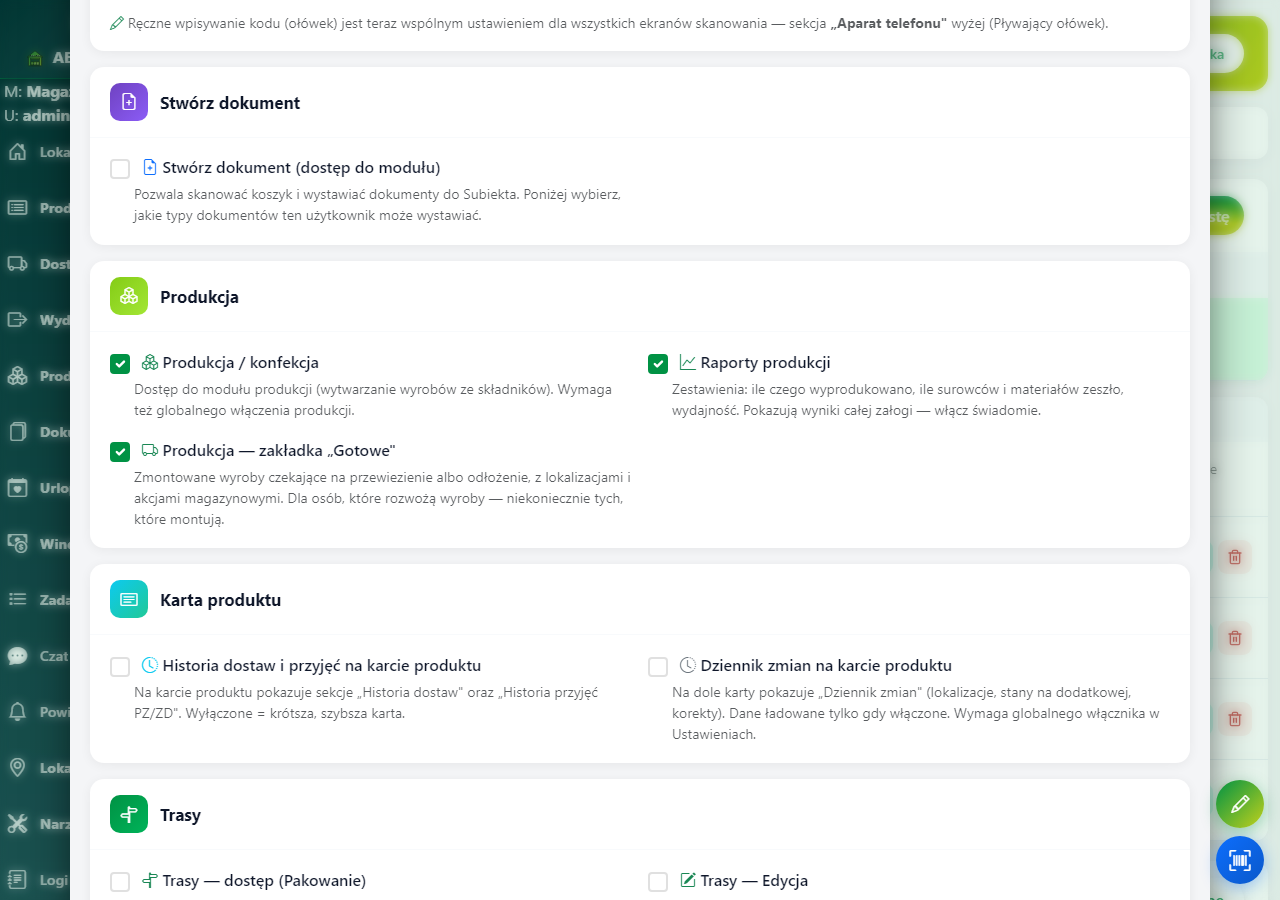Screen dimensions: 1280x900
Task: Click the green Produkcja section icon
Action: [129, 296]
